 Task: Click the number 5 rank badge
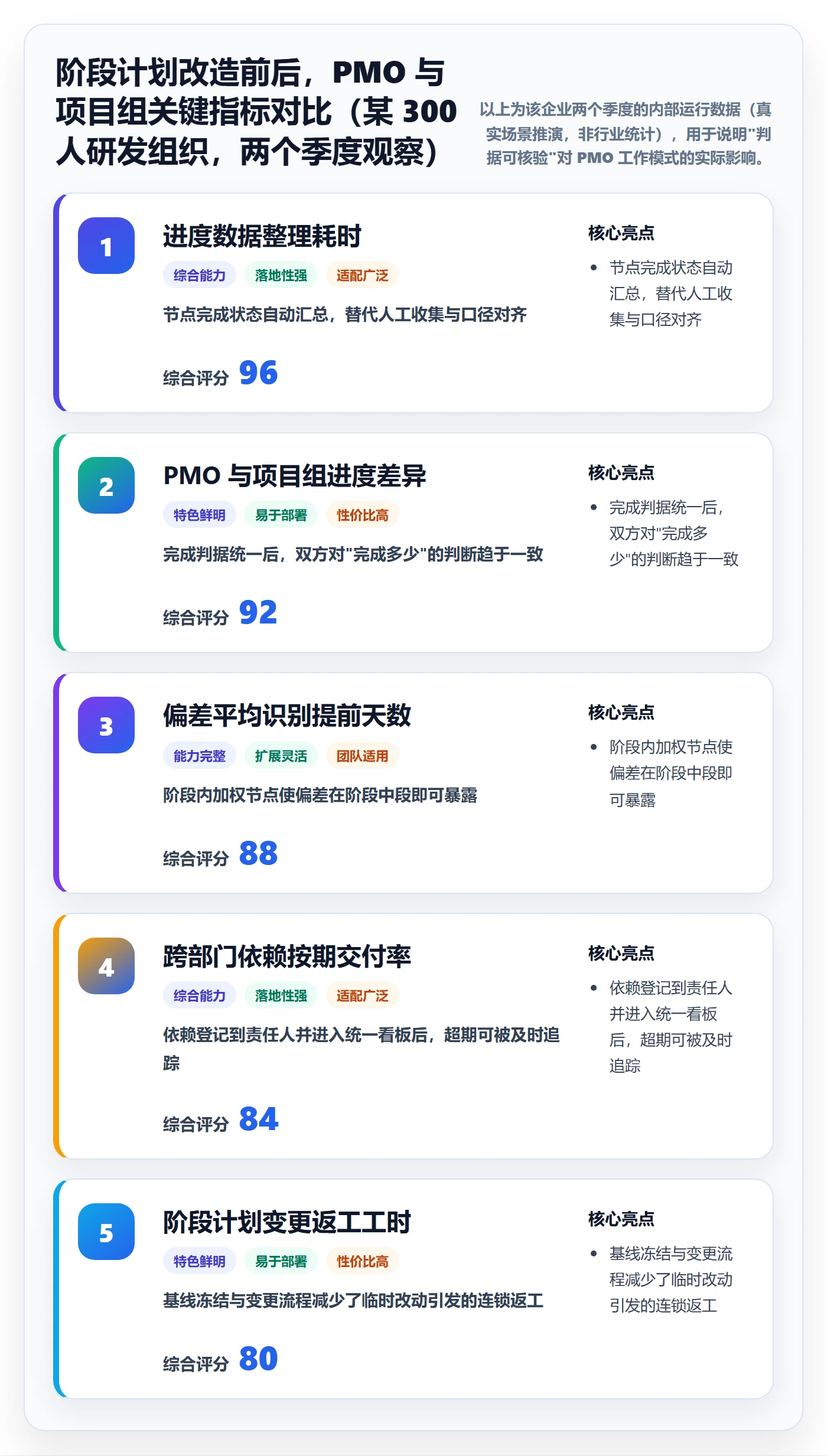tap(106, 1232)
